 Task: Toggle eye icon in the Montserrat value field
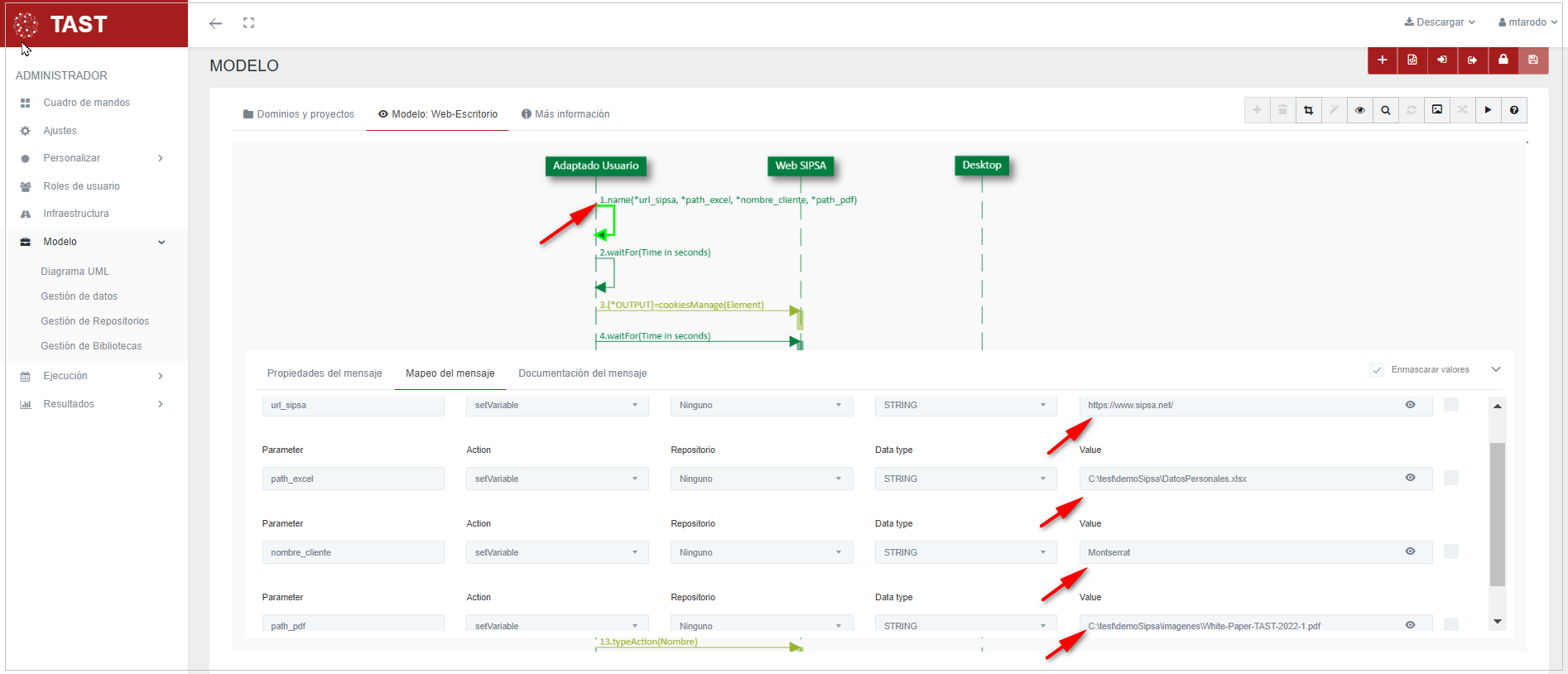(x=1410, y=551)
